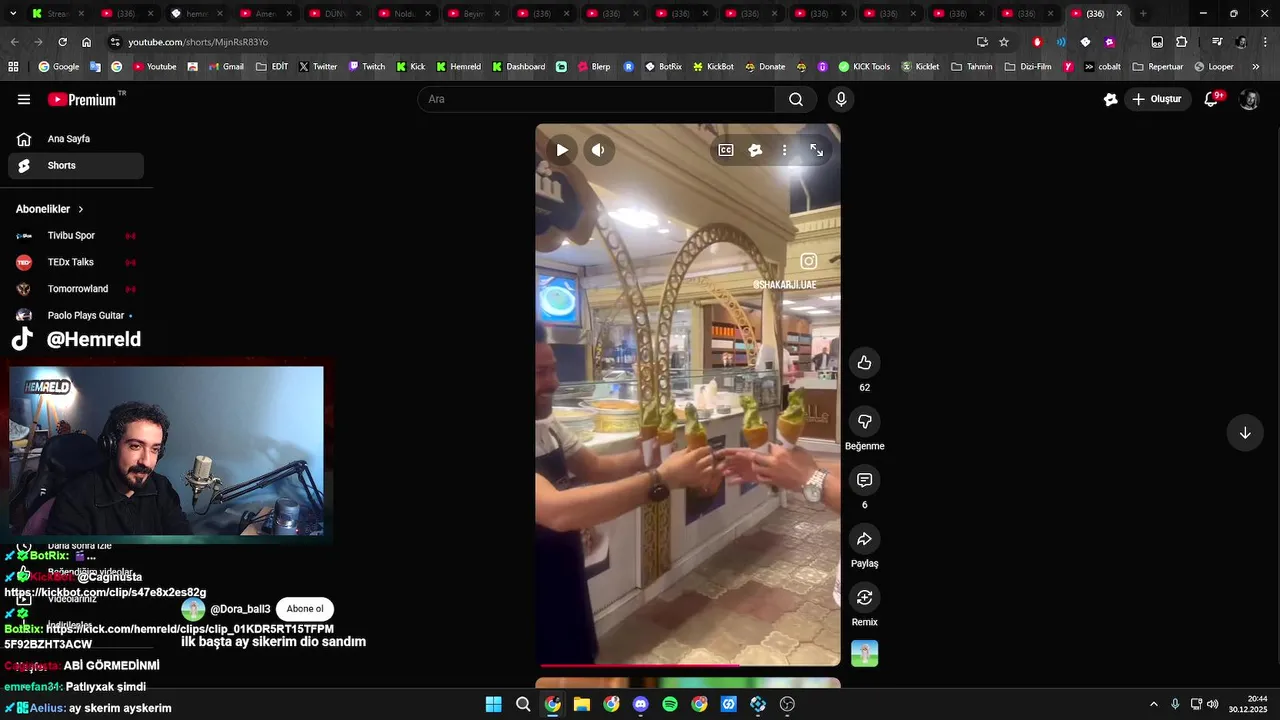This screenshot has width=1280, height=720.
Task: Open Chrome extensions puzzle icon
Action: point(1181,42)
